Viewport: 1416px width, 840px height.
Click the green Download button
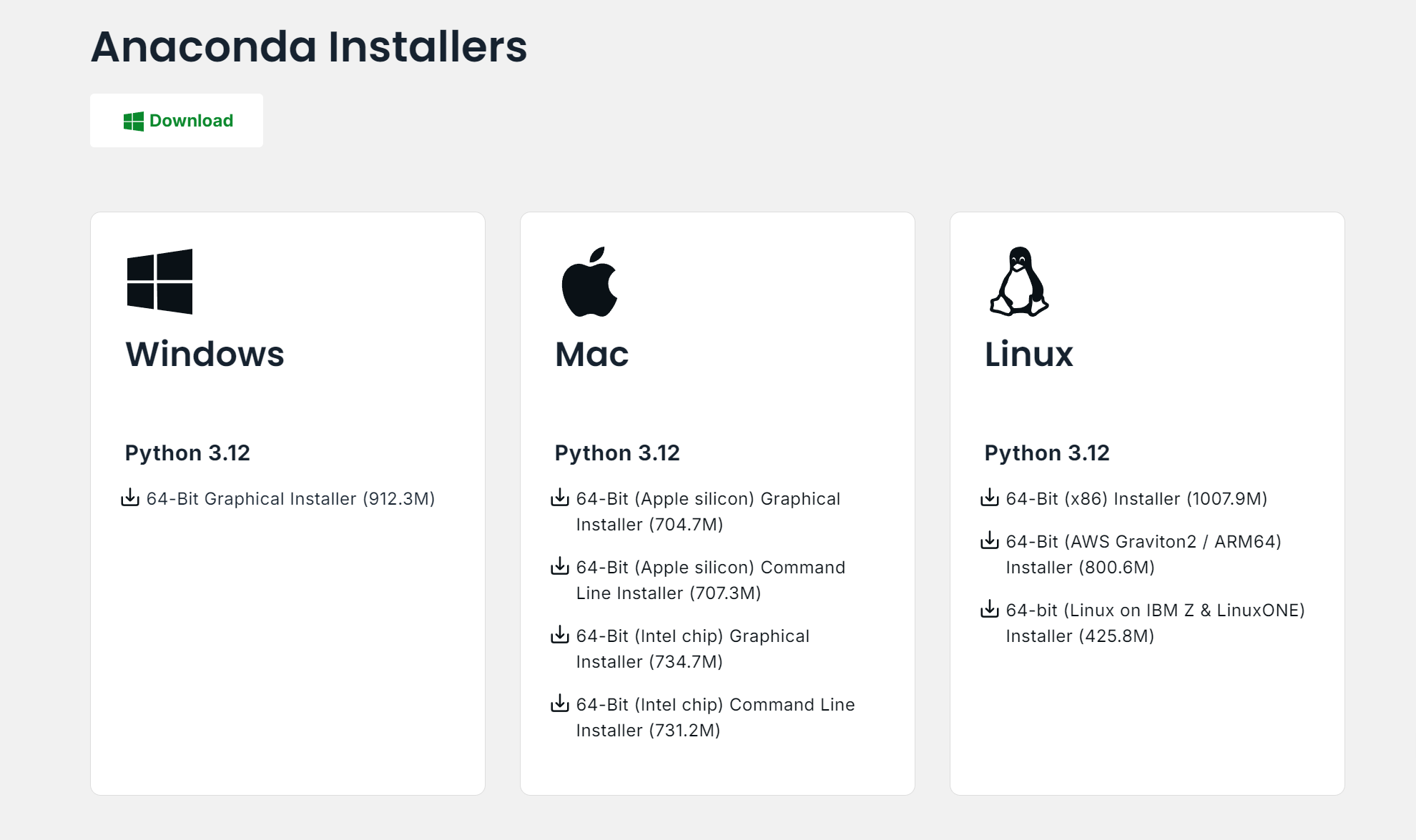coord(176,120)
